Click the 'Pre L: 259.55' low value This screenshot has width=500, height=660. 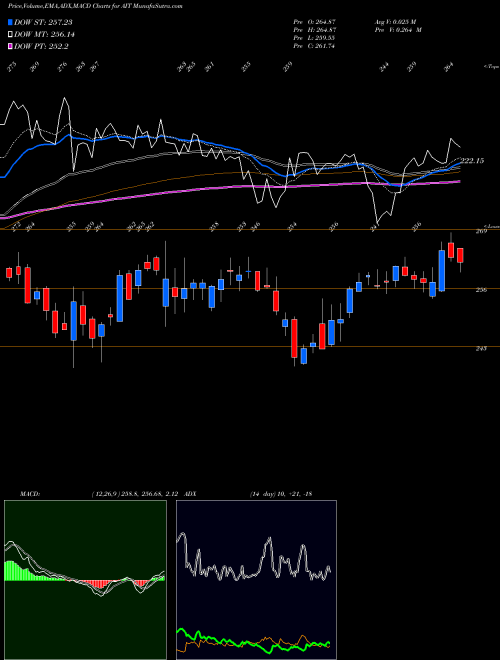click(x=314, y=38)
